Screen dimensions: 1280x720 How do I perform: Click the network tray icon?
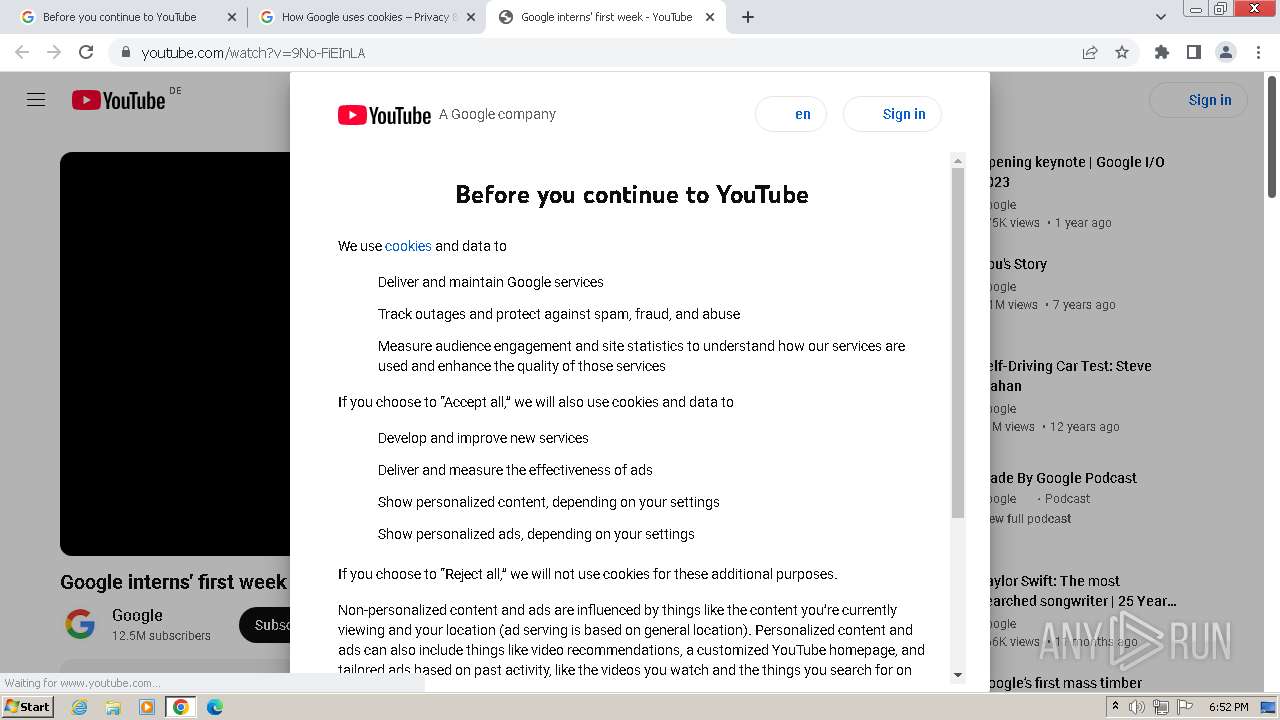pyautogui.click(x=1161, y=707)
